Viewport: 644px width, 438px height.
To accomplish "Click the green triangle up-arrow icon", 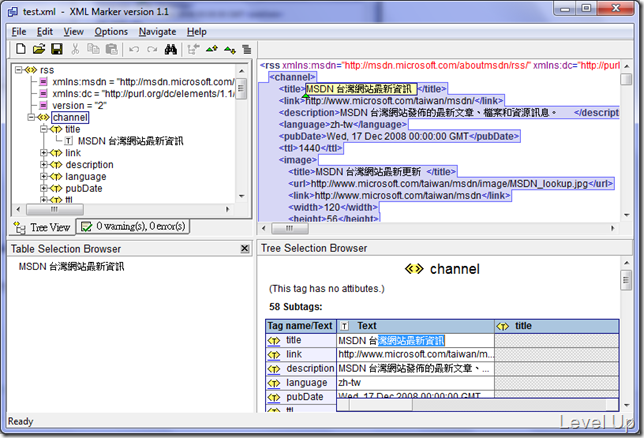I will tap(212, 50).
